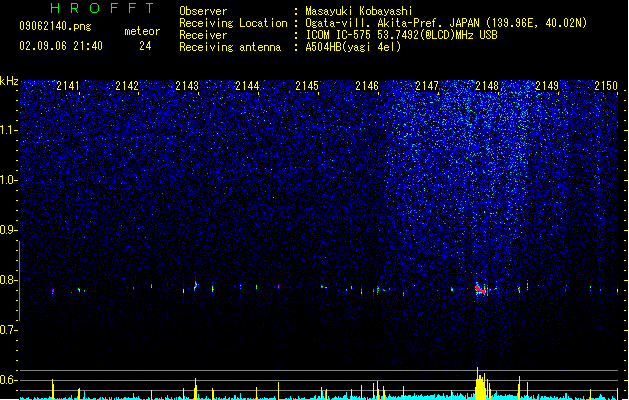Click time marker 2143
The height and width of the screenshot is (400, 629).
187,86
